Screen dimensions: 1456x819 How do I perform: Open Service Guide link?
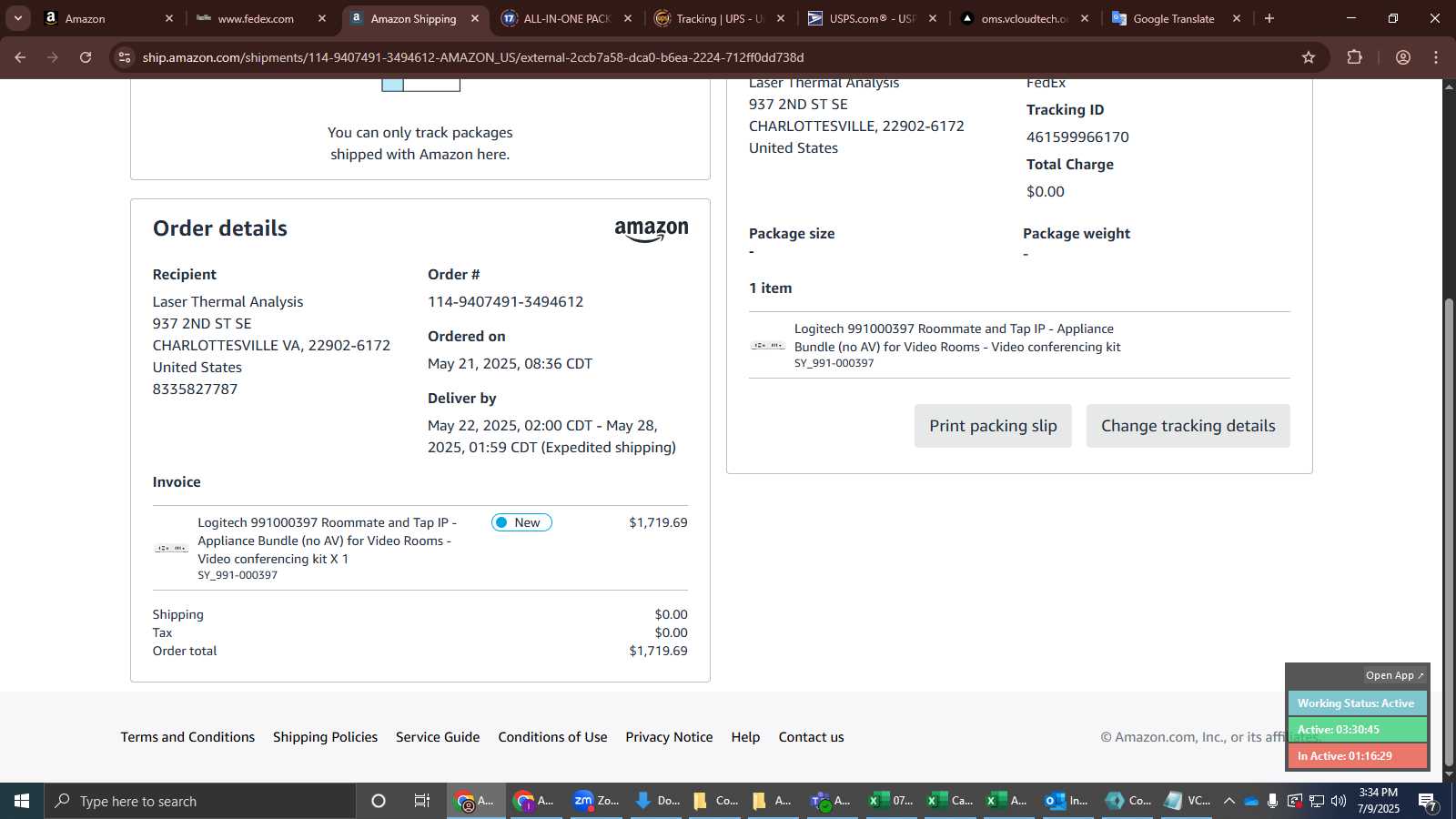[438, 737]
